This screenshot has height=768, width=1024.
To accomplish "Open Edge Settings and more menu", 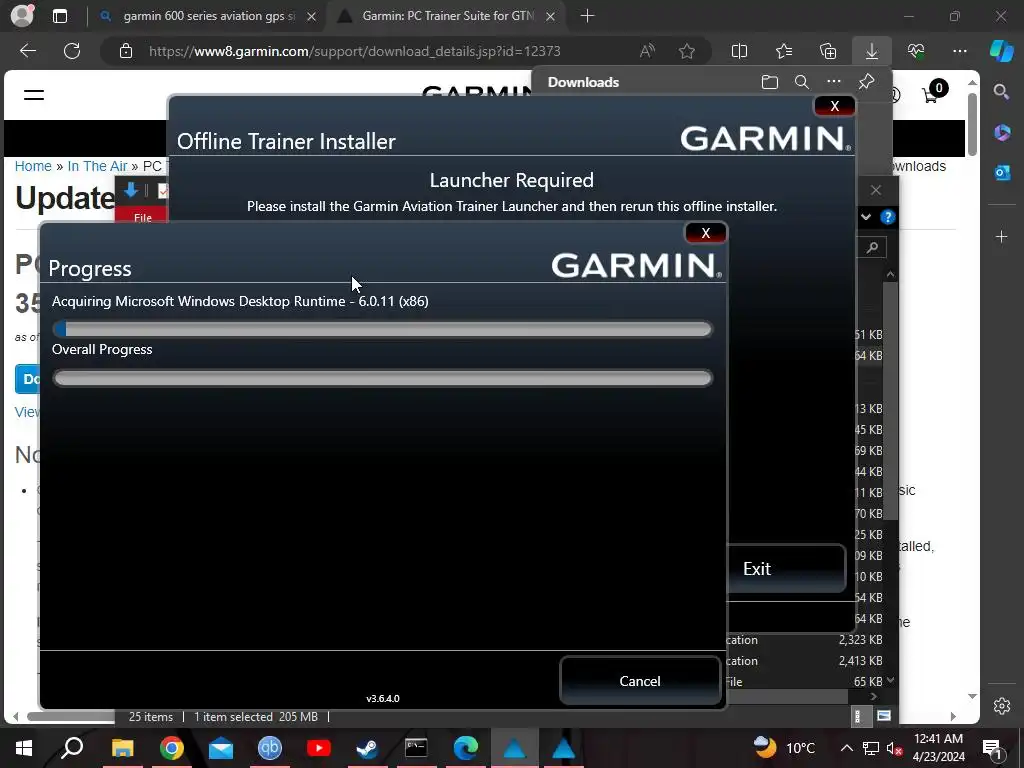I will coord(960,51).
